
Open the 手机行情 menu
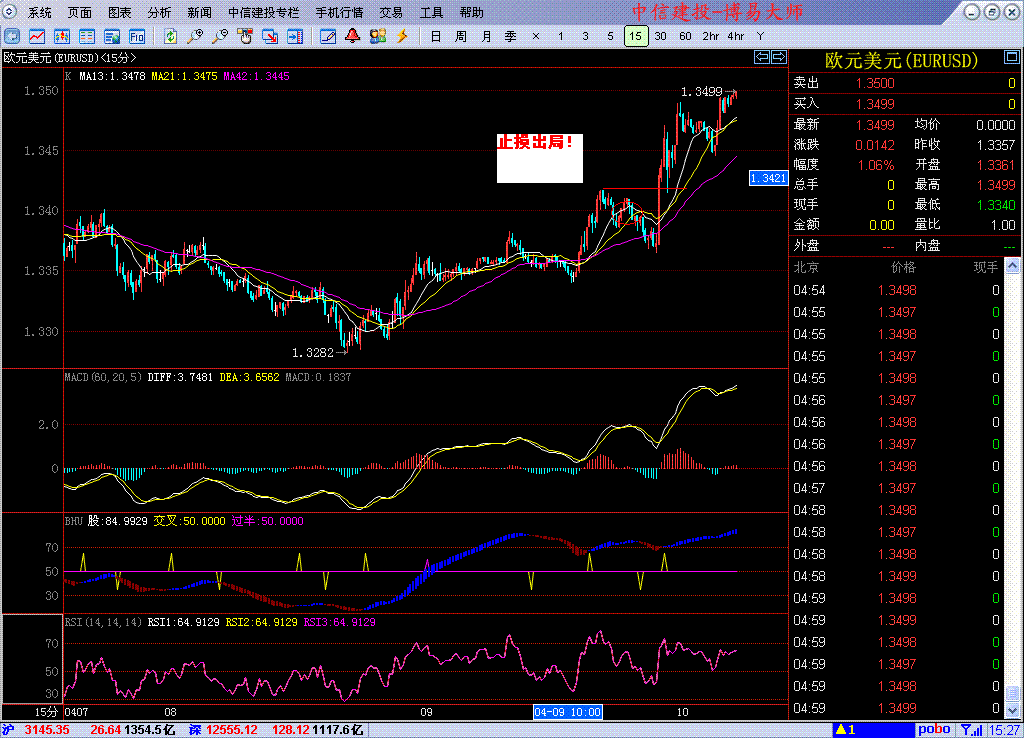(340, 12)
